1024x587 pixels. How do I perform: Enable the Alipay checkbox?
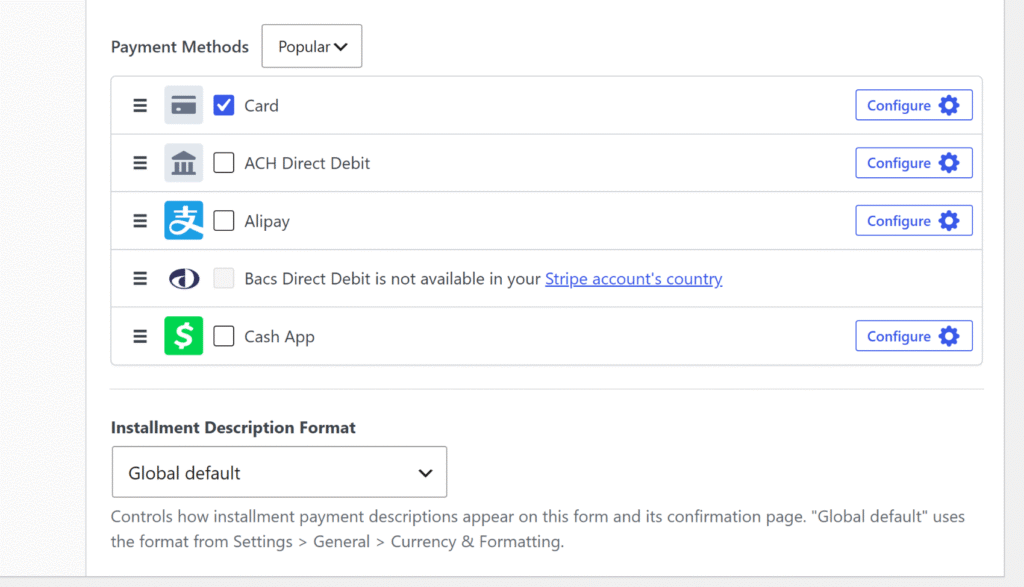coord(223,221)
